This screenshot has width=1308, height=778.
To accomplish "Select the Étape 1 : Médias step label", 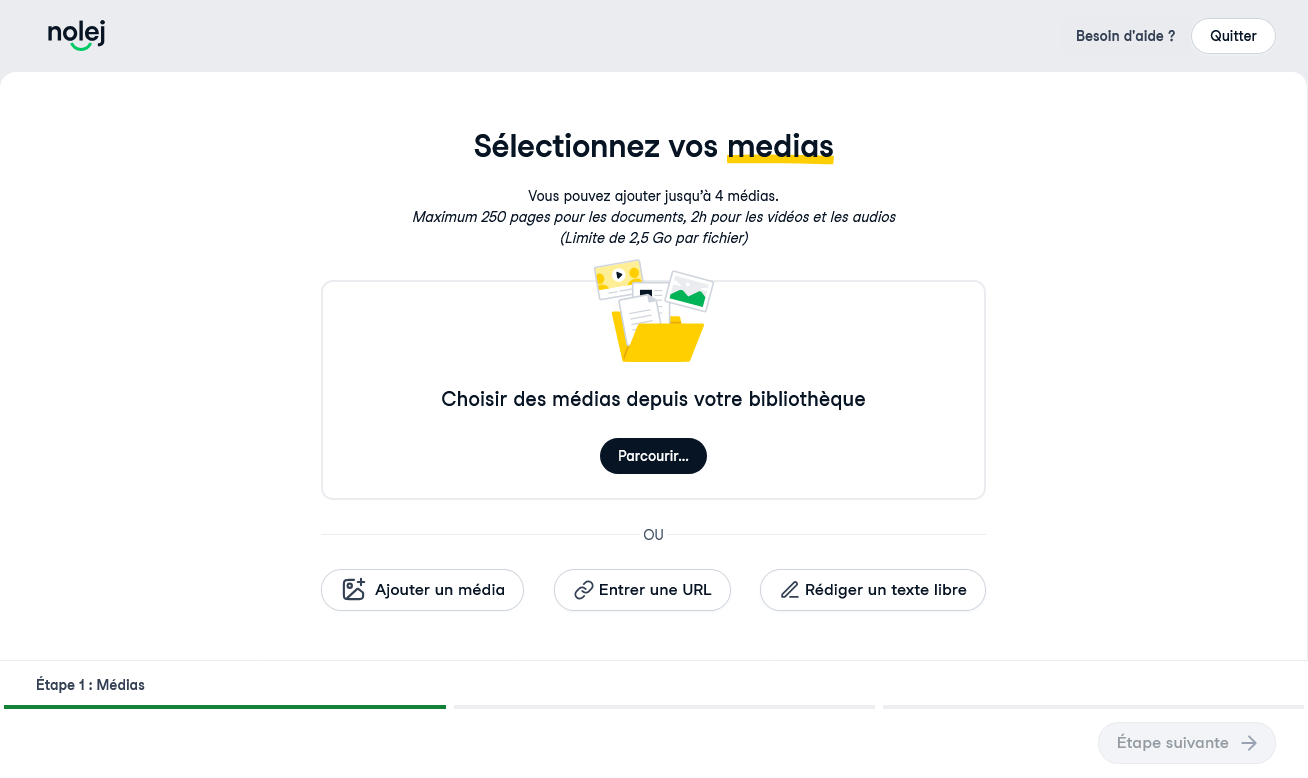I will click(x=90, y=685).
